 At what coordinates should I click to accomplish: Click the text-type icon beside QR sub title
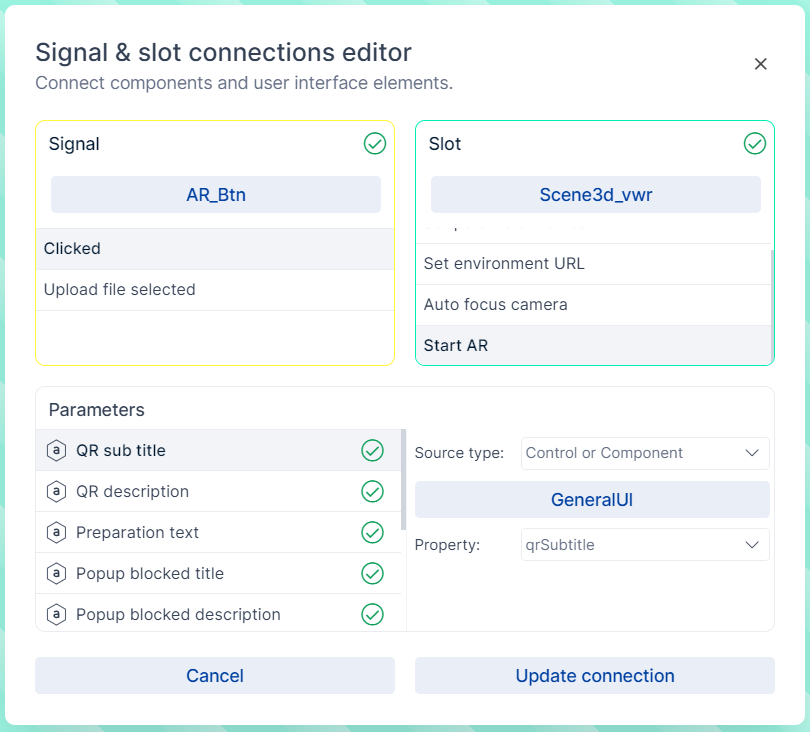[56, 451]
